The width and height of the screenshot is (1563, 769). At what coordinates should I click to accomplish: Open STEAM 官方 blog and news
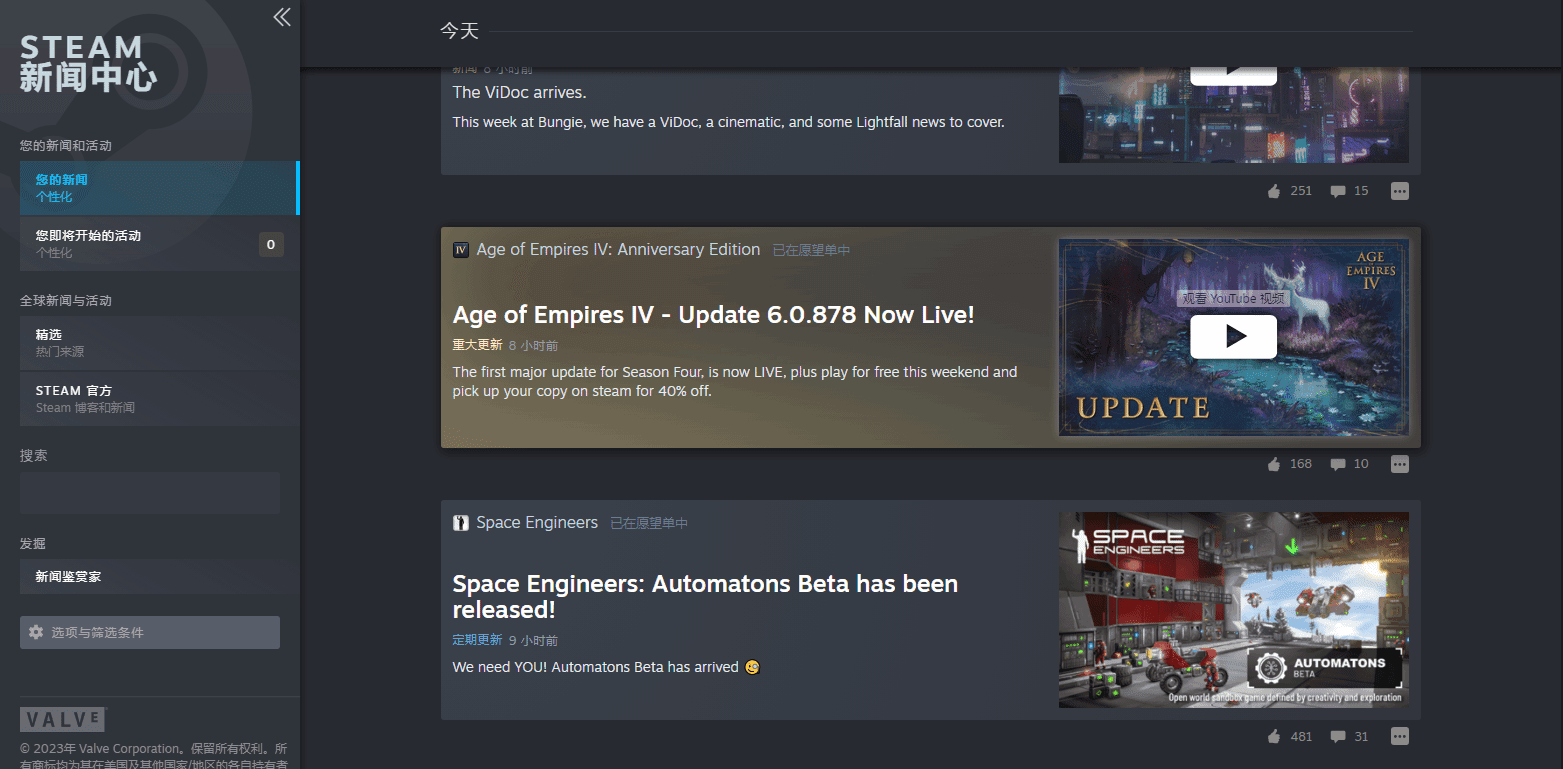click(159, 399)
